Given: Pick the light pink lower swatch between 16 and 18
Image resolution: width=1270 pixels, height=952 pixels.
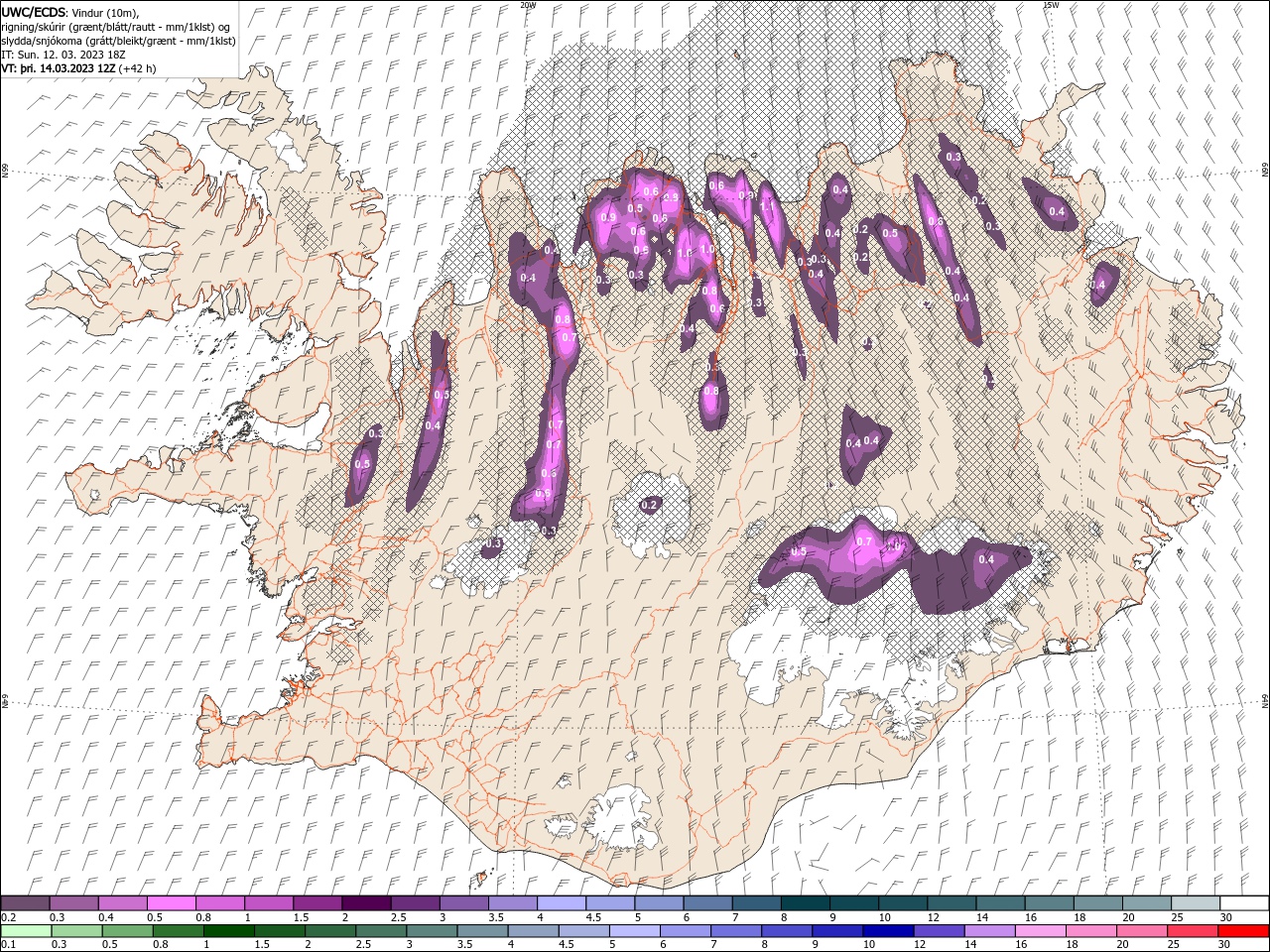Looking at the screenshot, I should click(1040, 931).
